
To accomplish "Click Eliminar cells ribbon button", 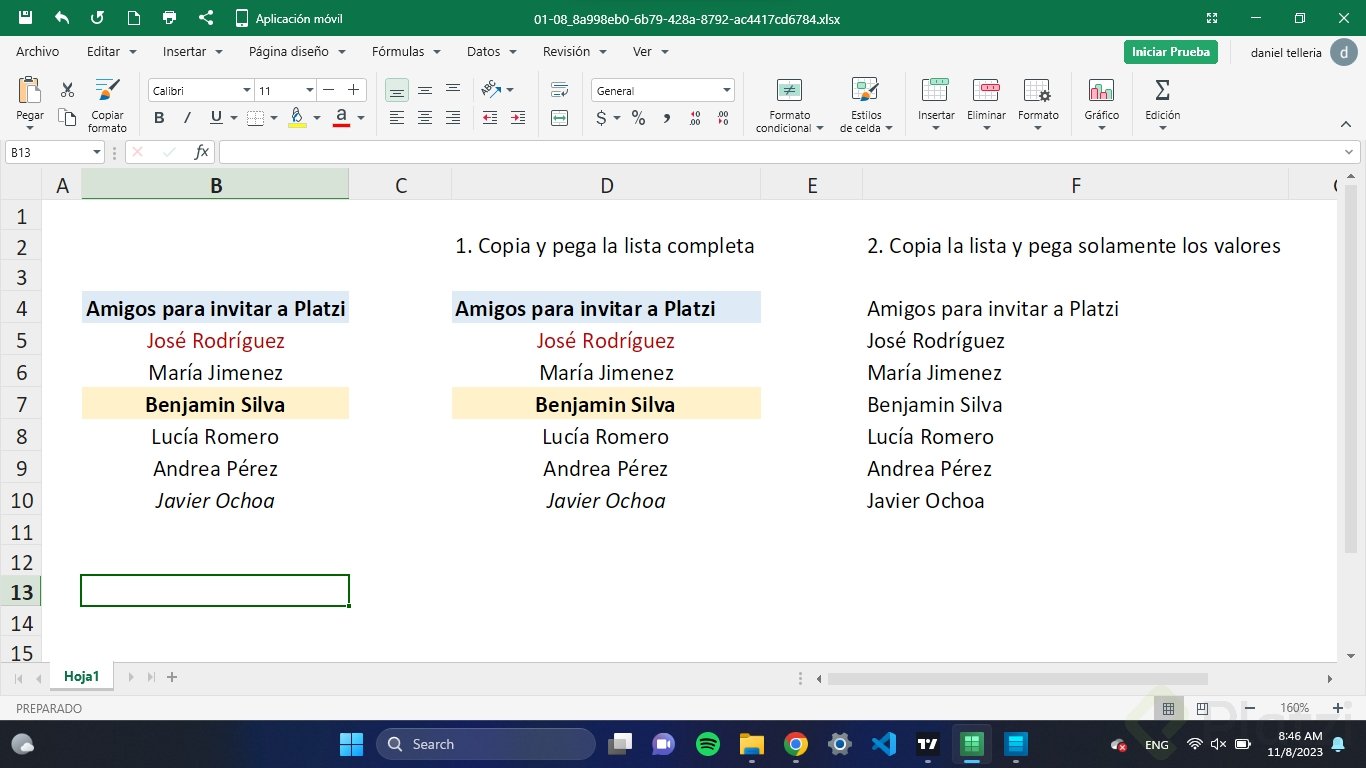I will pyautogui.click(x=987, y=105).
